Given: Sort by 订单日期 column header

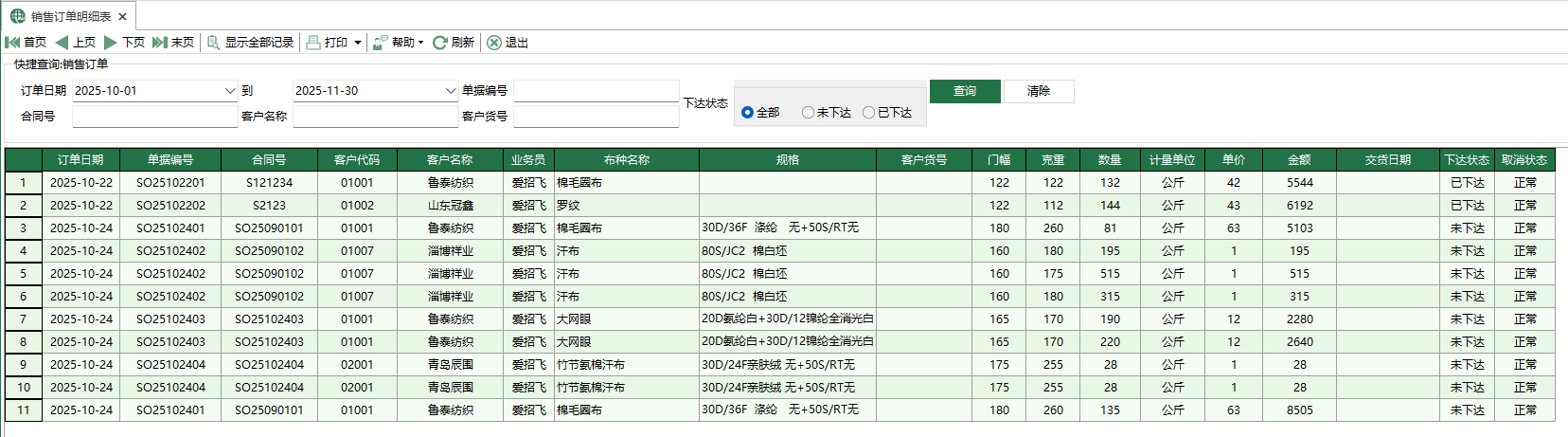Looking at the screenshot, I should tap(80, 160).
